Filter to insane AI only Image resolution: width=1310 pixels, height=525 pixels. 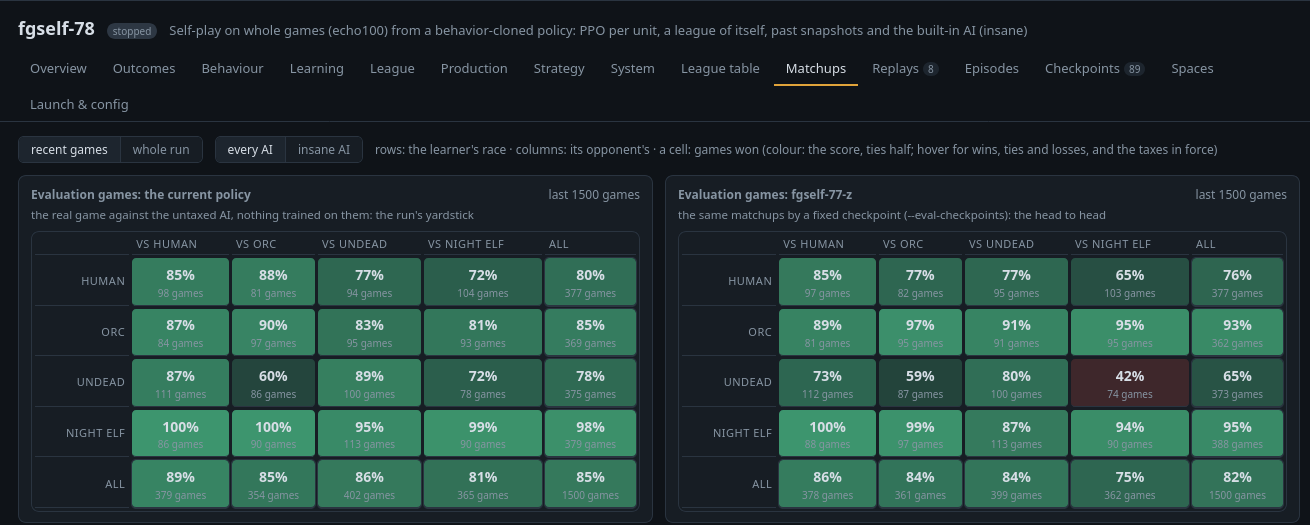pyautogui.click(x=324, y=150)
